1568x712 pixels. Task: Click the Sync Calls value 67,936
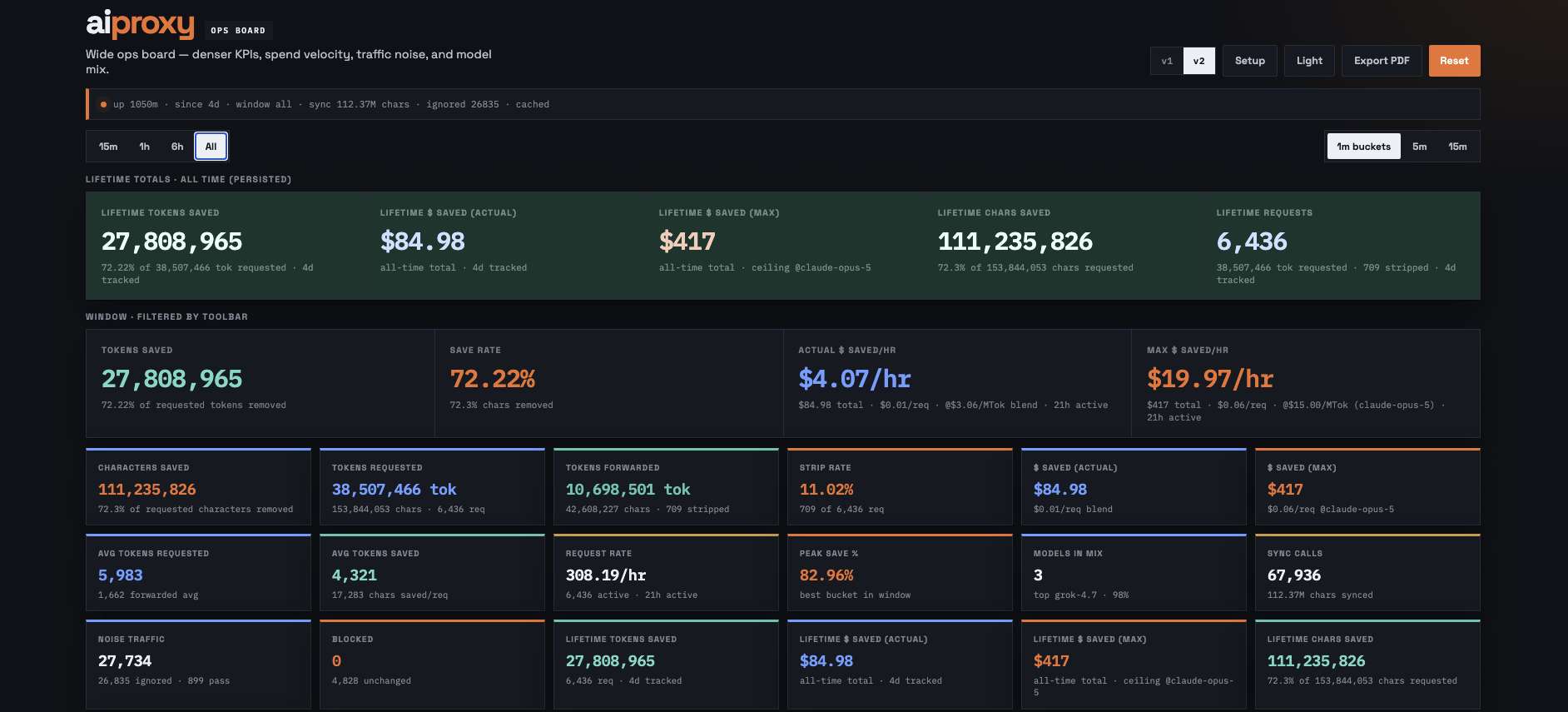click(x=1294, y=575)
